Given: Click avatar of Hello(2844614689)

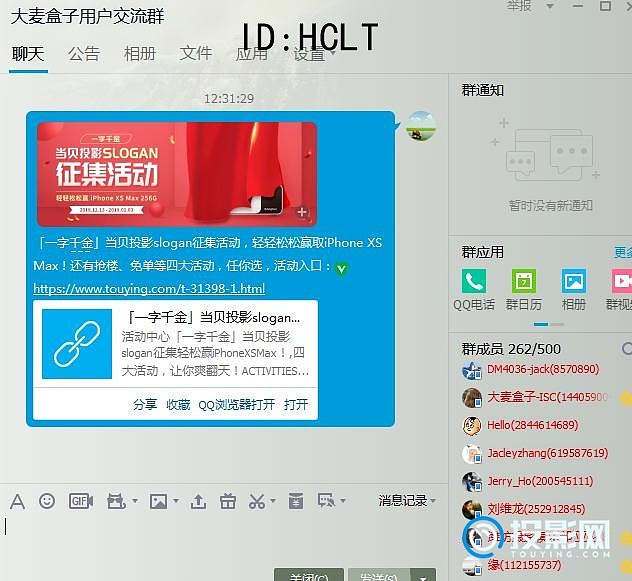Looking at the screenshot, I should pos(472,426).
